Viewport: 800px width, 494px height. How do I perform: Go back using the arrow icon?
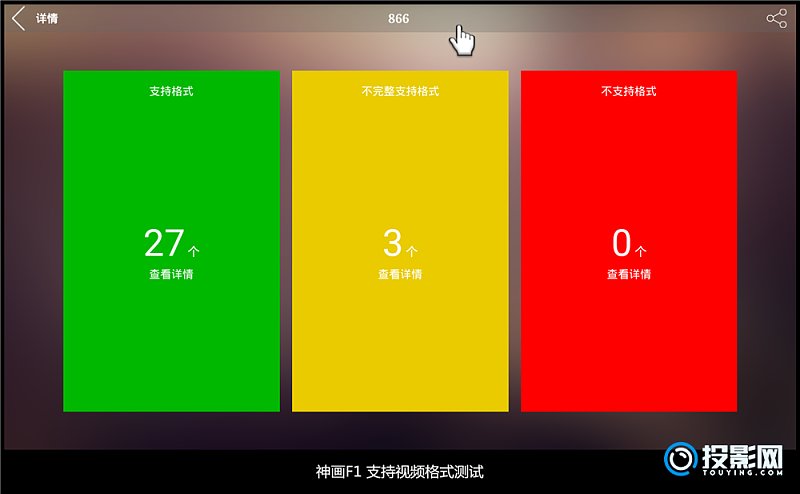point(18,18)
